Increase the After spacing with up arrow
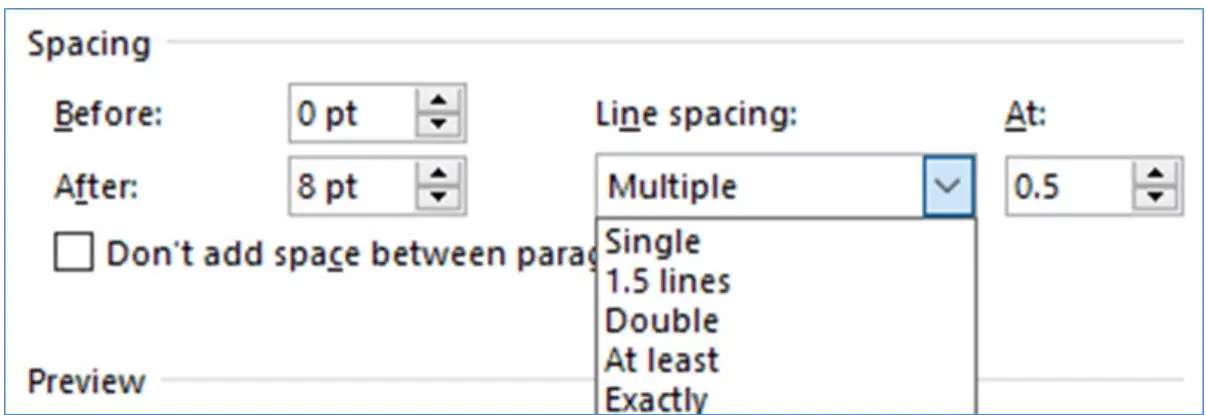1206x415 pixels. 437,175
